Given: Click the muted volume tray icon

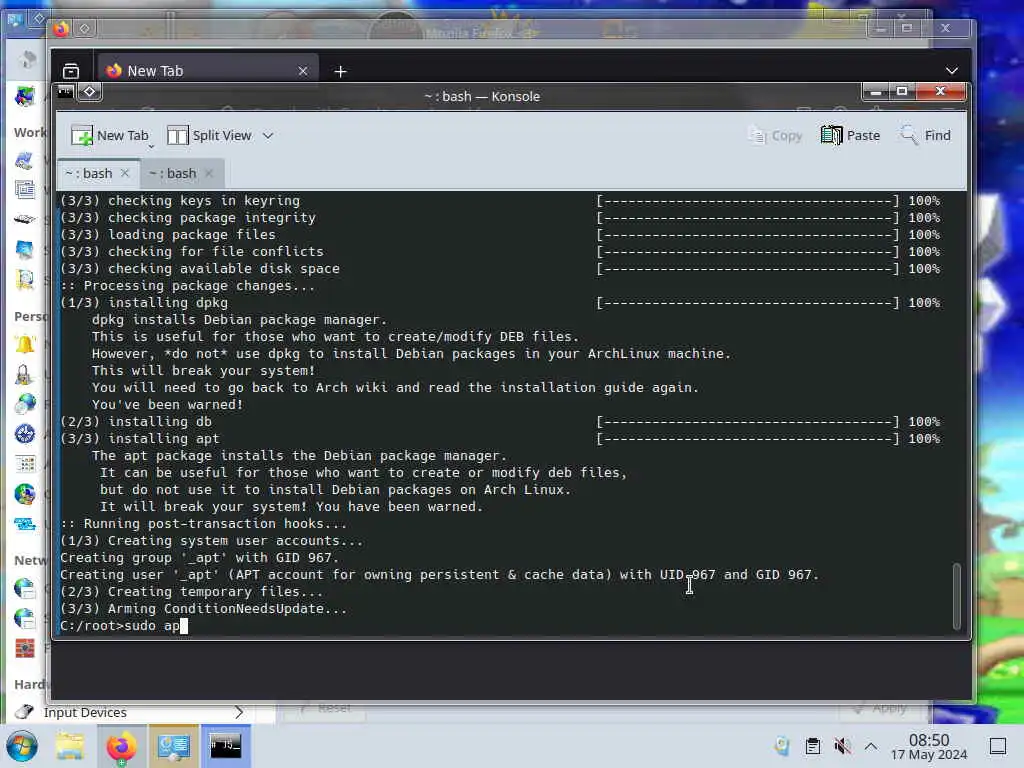Looking at the screenshot, I should [842, 746].
